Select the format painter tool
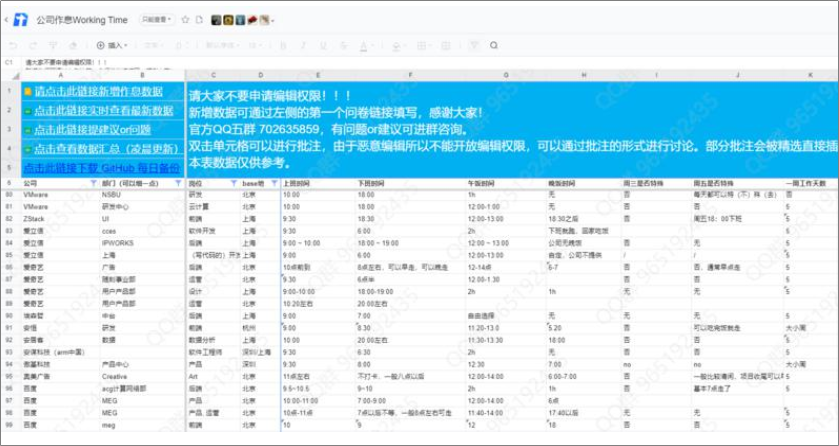This screenshot has height=446, width=839. coord(53,45)
